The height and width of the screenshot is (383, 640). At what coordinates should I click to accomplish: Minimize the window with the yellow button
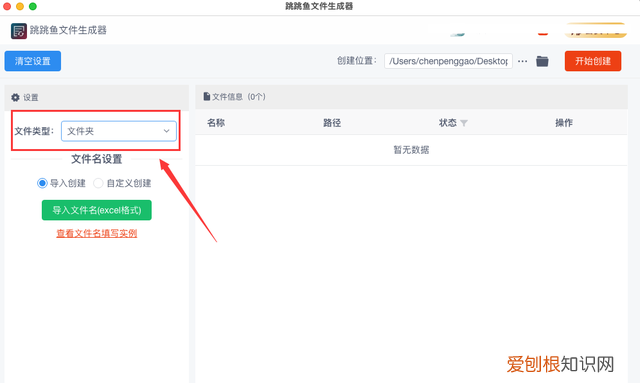click(x=20, y=6)
